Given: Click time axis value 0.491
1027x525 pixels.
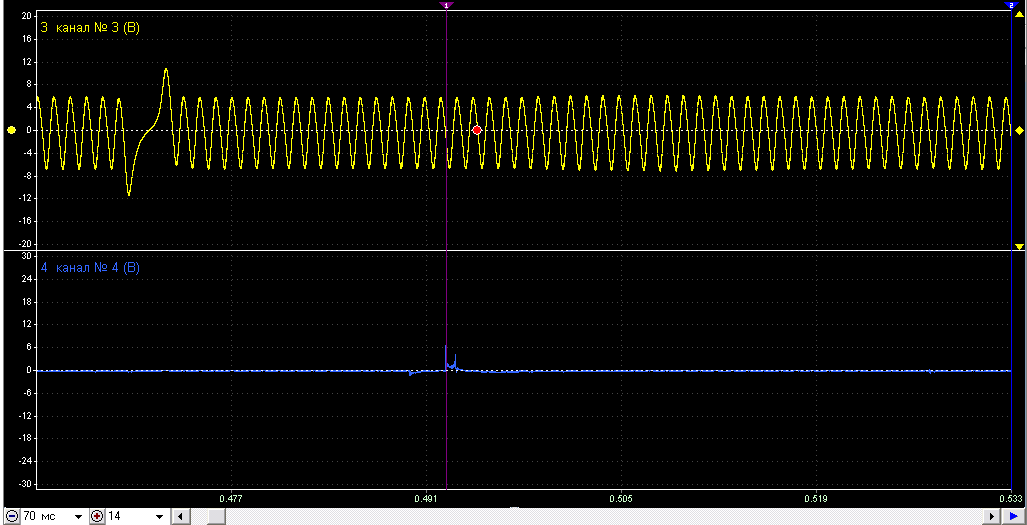Looking at the screenshot, I should 426,499.
